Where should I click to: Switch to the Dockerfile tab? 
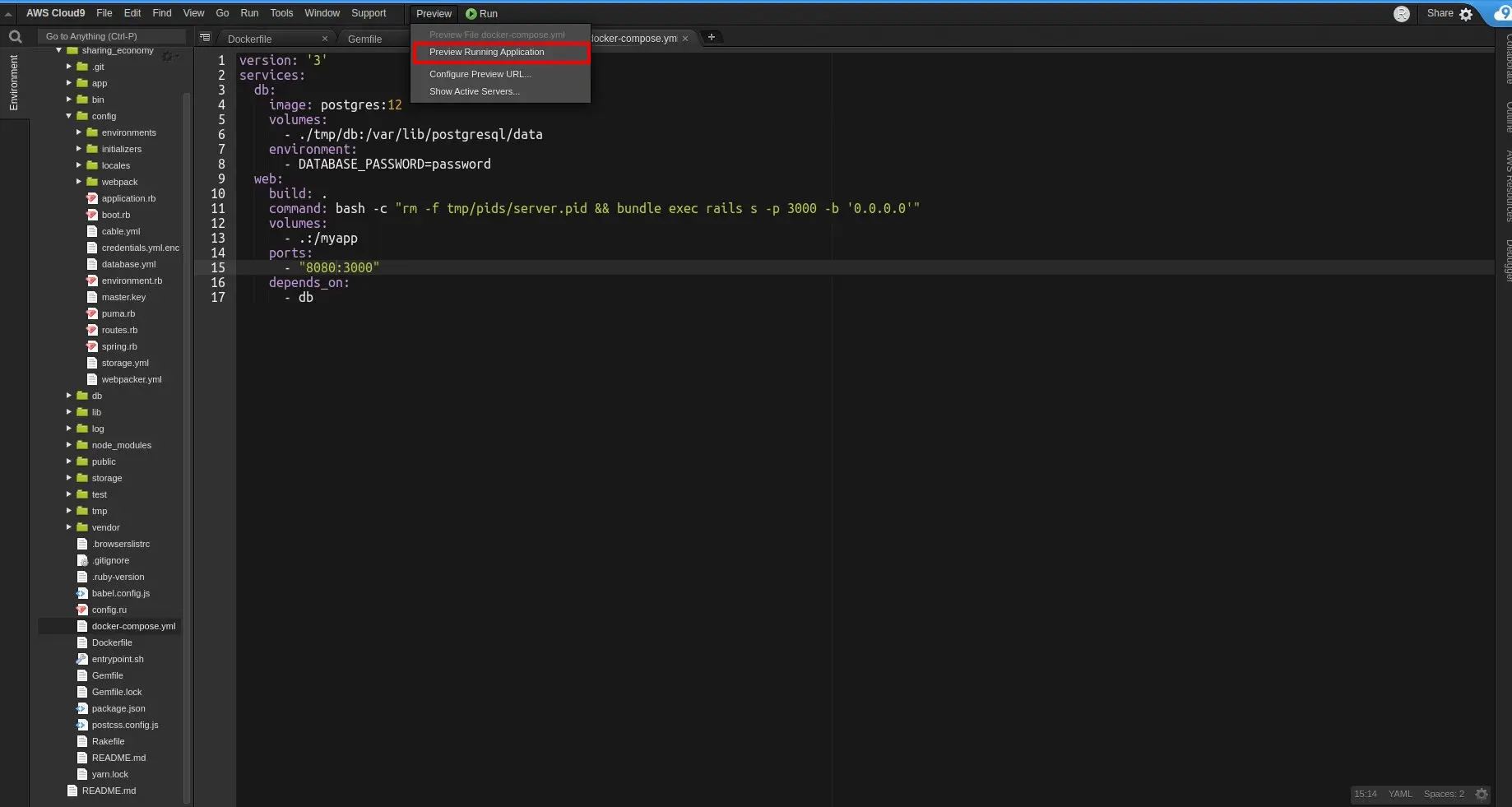pyautogui.click(x=249, y=39)
